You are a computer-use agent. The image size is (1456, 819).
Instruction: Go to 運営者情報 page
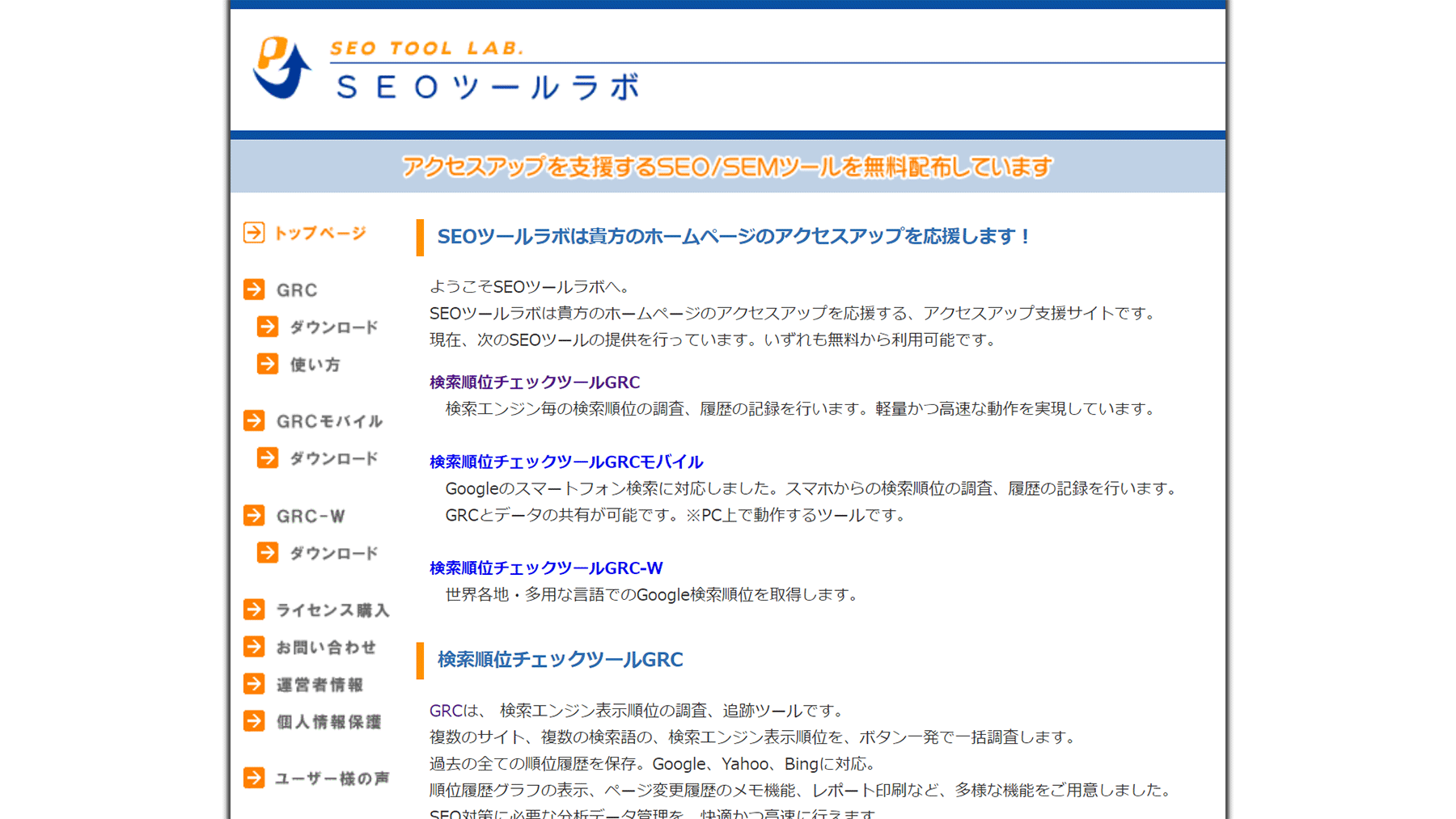[x=320, y=685]
